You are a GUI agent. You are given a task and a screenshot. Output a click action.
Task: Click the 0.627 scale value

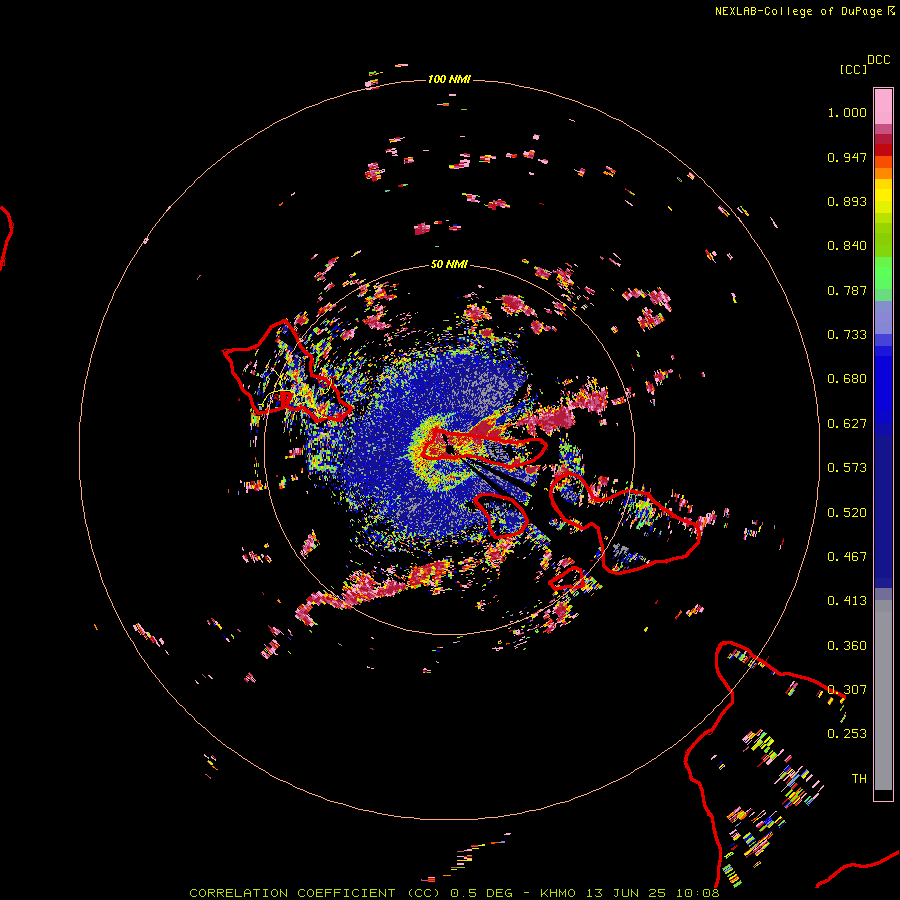pos(847,424)
